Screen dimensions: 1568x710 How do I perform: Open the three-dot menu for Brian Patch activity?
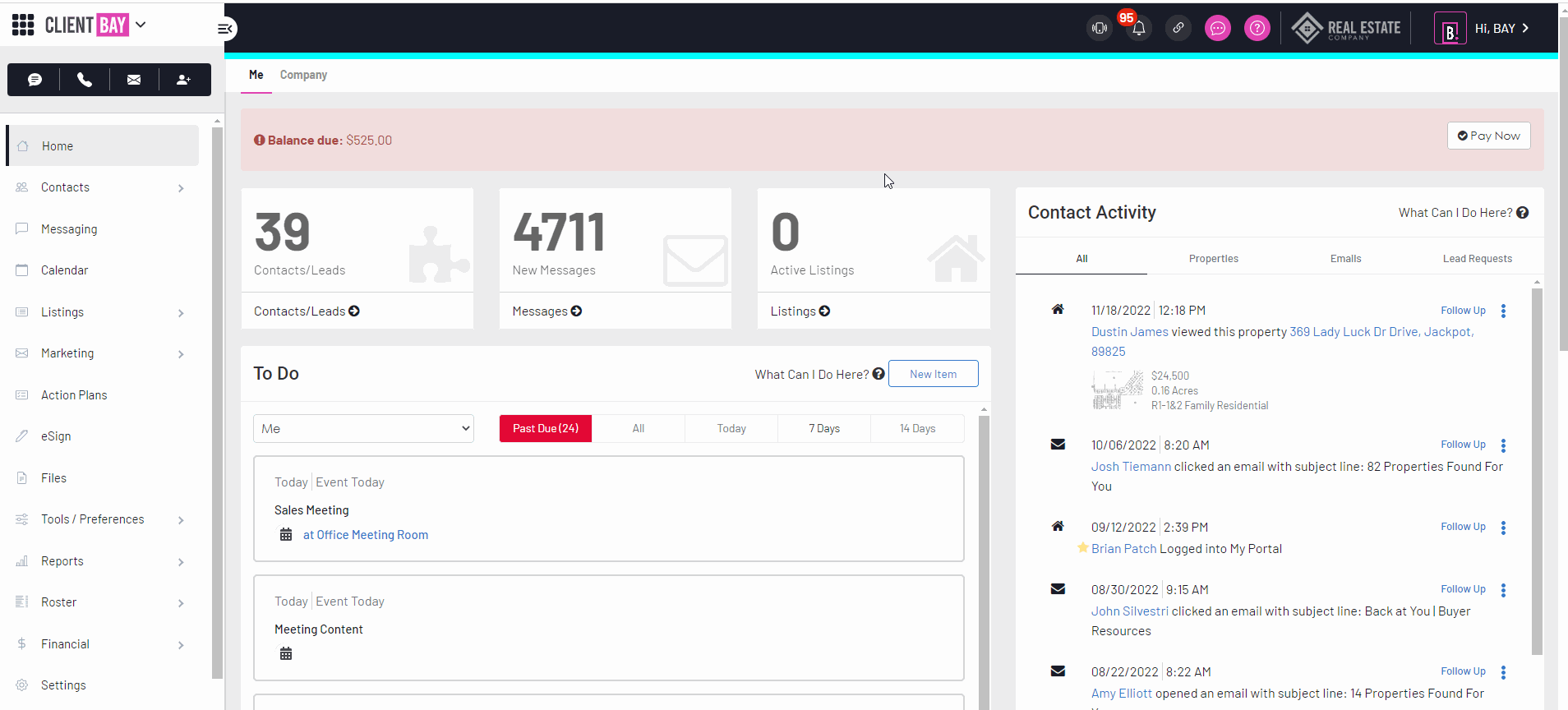point(1503,528)
